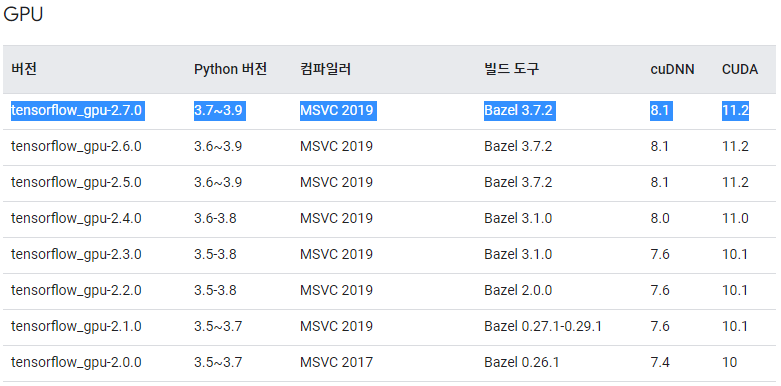The width and height of the screenshot is (781, 386).
Task: Click Bazel 3.1.0 in the 2.4.0 row
Action: 518,219
